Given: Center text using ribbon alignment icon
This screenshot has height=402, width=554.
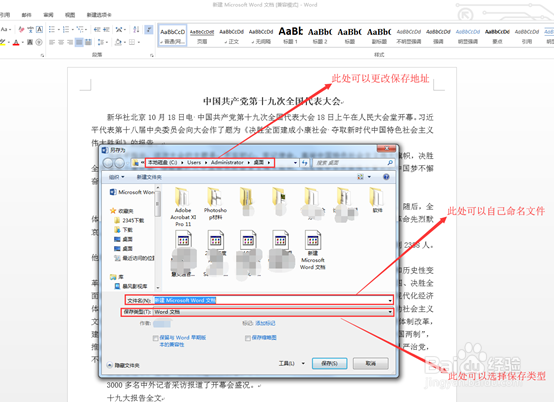Looking at the screenshot, I should (x=61, y=42).
